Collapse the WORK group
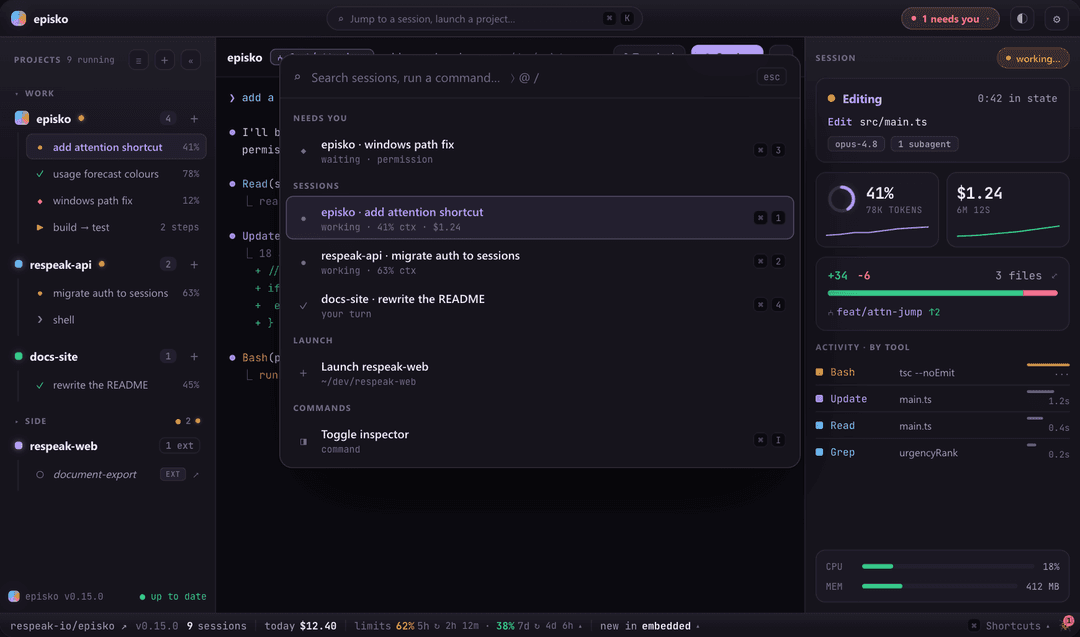This screenshot has width=1080, height=637. pos(34,93)
